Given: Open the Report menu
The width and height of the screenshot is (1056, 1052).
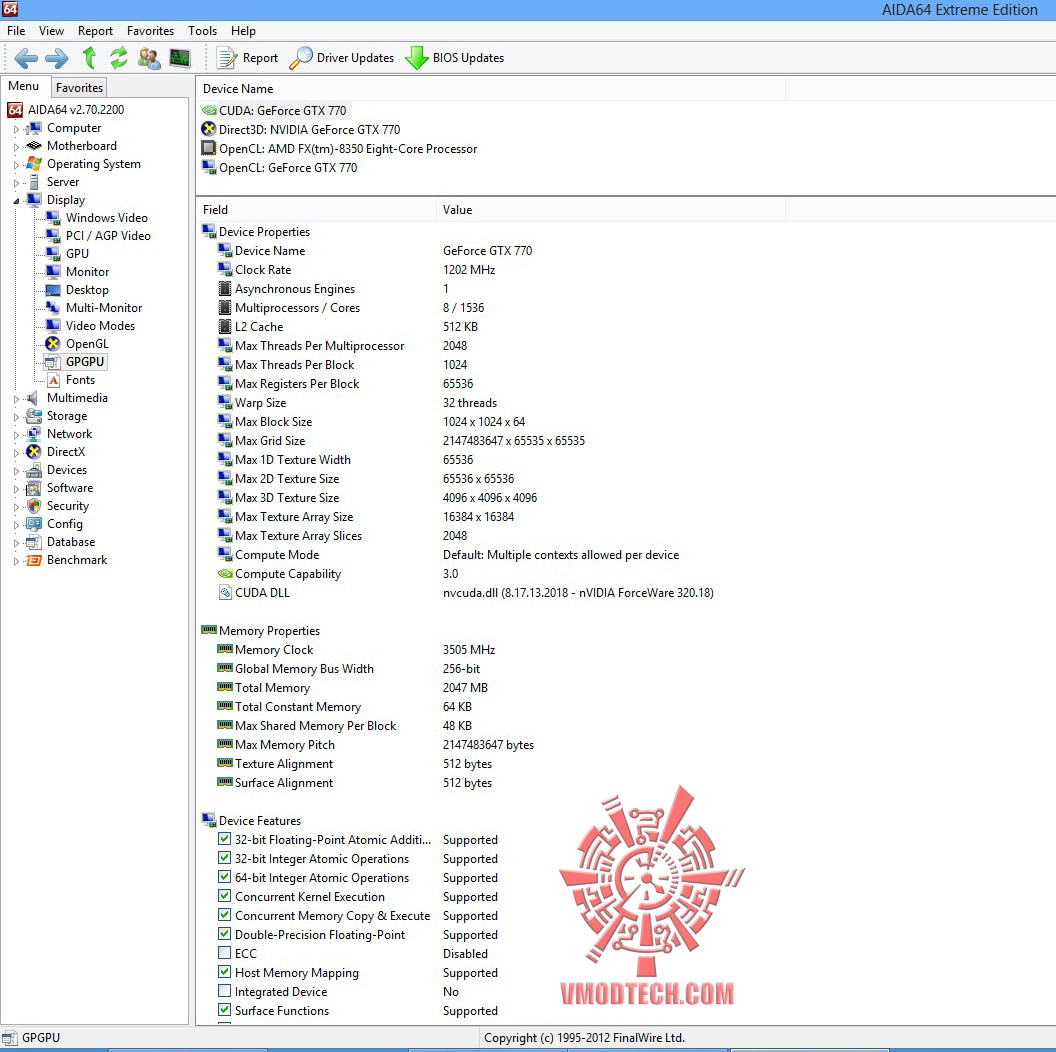Looking at the screenshot, I should (95, 31).
